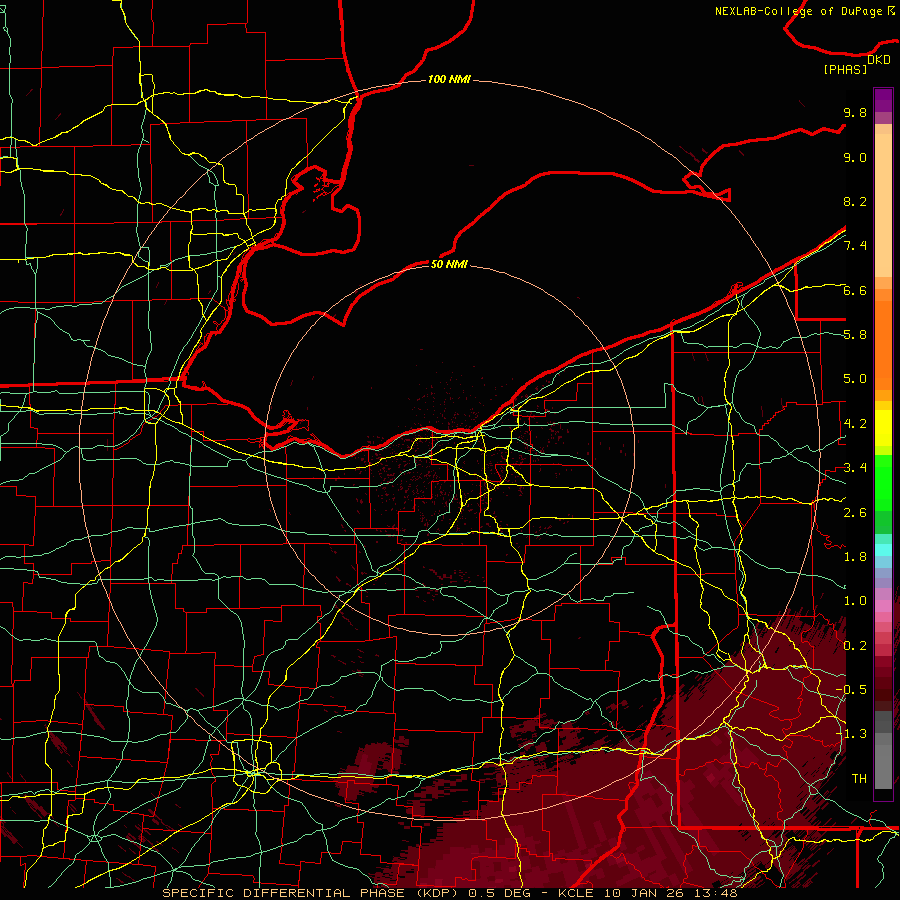Image resolution: width=900 pixels, height=900 pixels.
Task: Click the 5.8 scale value
Action: (x=855, y=335)
